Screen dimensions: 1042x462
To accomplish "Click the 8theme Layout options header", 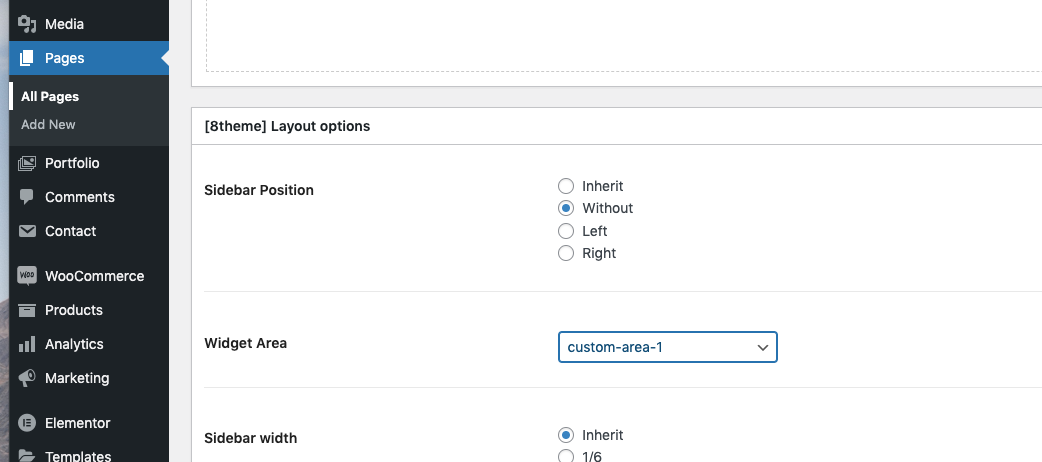I will 287,126.
